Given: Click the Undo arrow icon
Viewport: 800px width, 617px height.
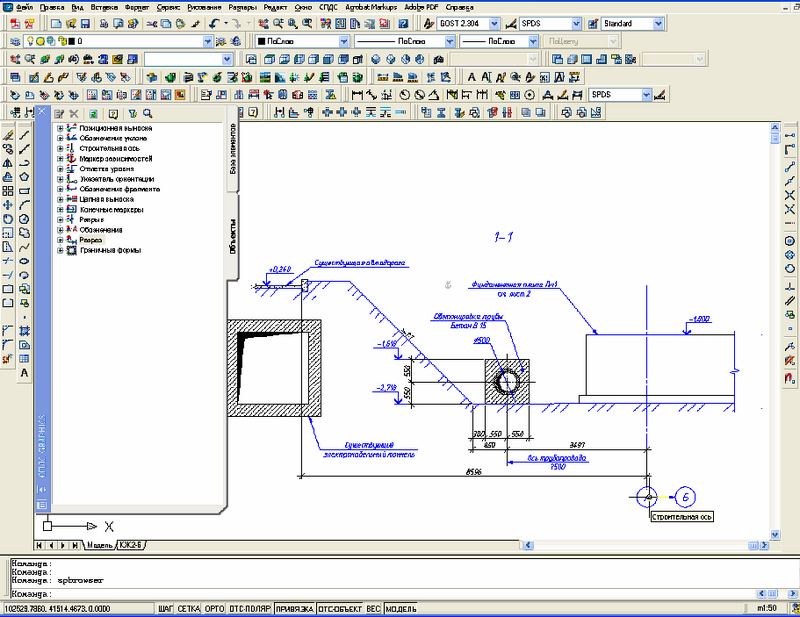Looking at the screenshot, I should point(214,23).
